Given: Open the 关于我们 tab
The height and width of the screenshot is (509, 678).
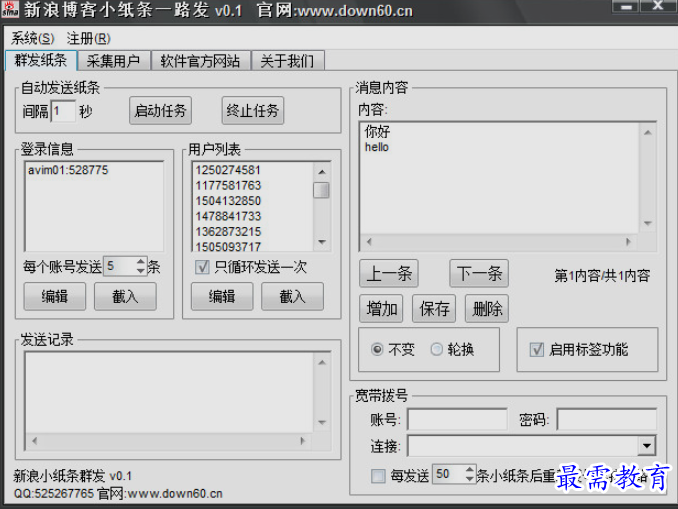Looking at the screenshot, I should [x=287, y=61].
